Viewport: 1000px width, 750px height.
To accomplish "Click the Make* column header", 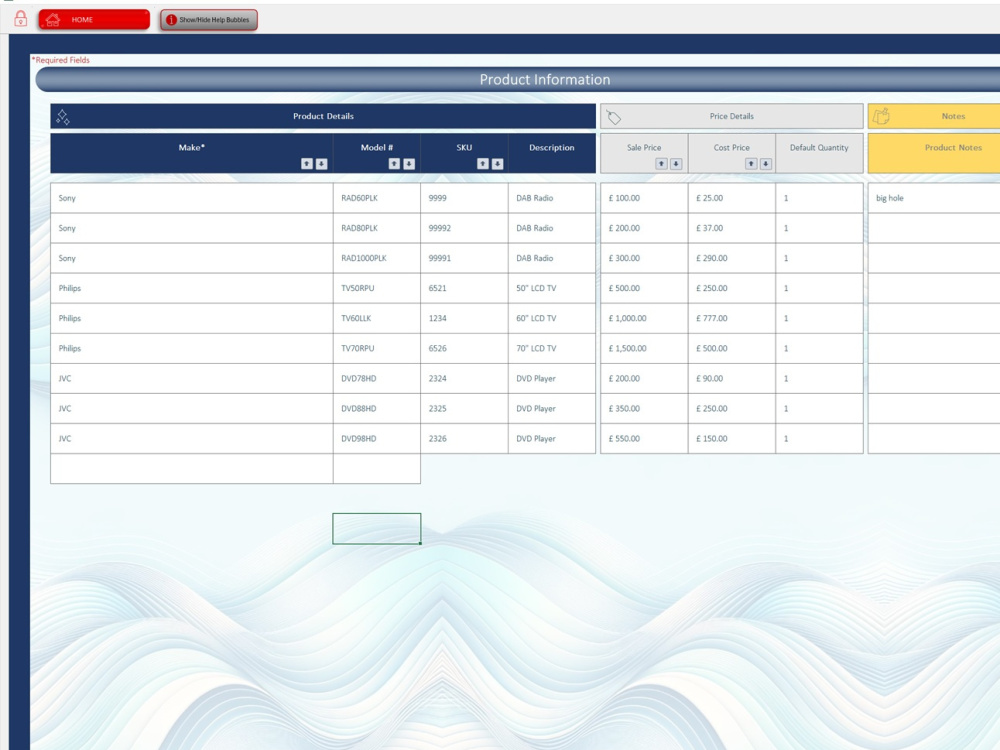I will click(x=191, y=153).
